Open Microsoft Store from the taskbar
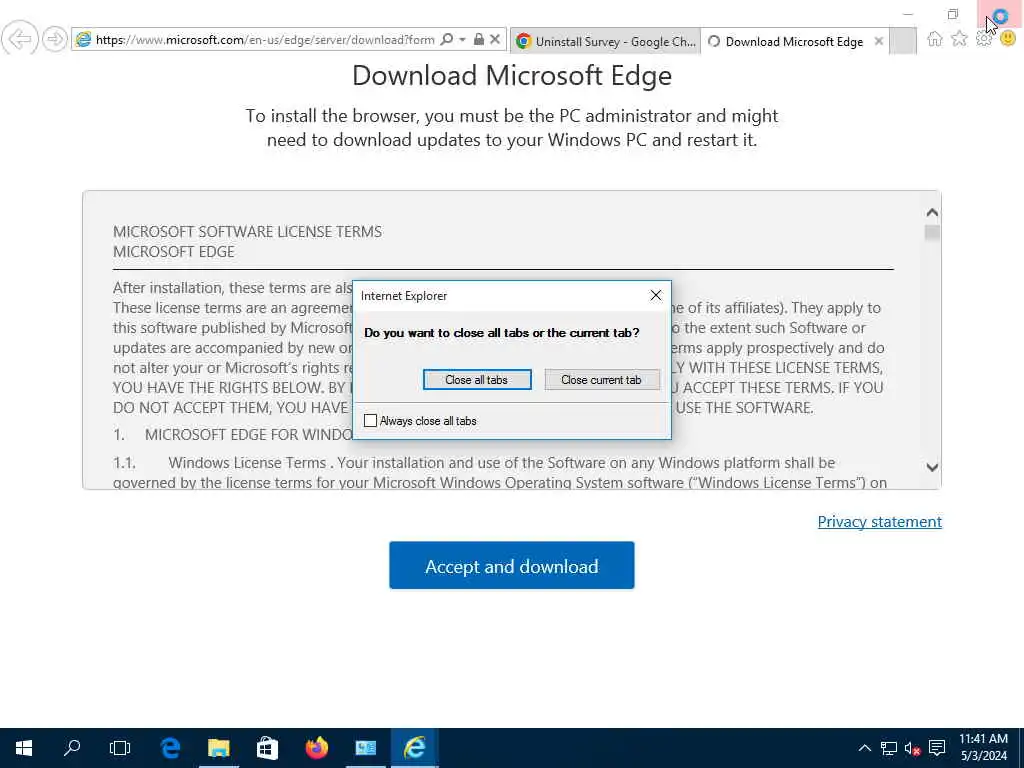 coord(267,748)
